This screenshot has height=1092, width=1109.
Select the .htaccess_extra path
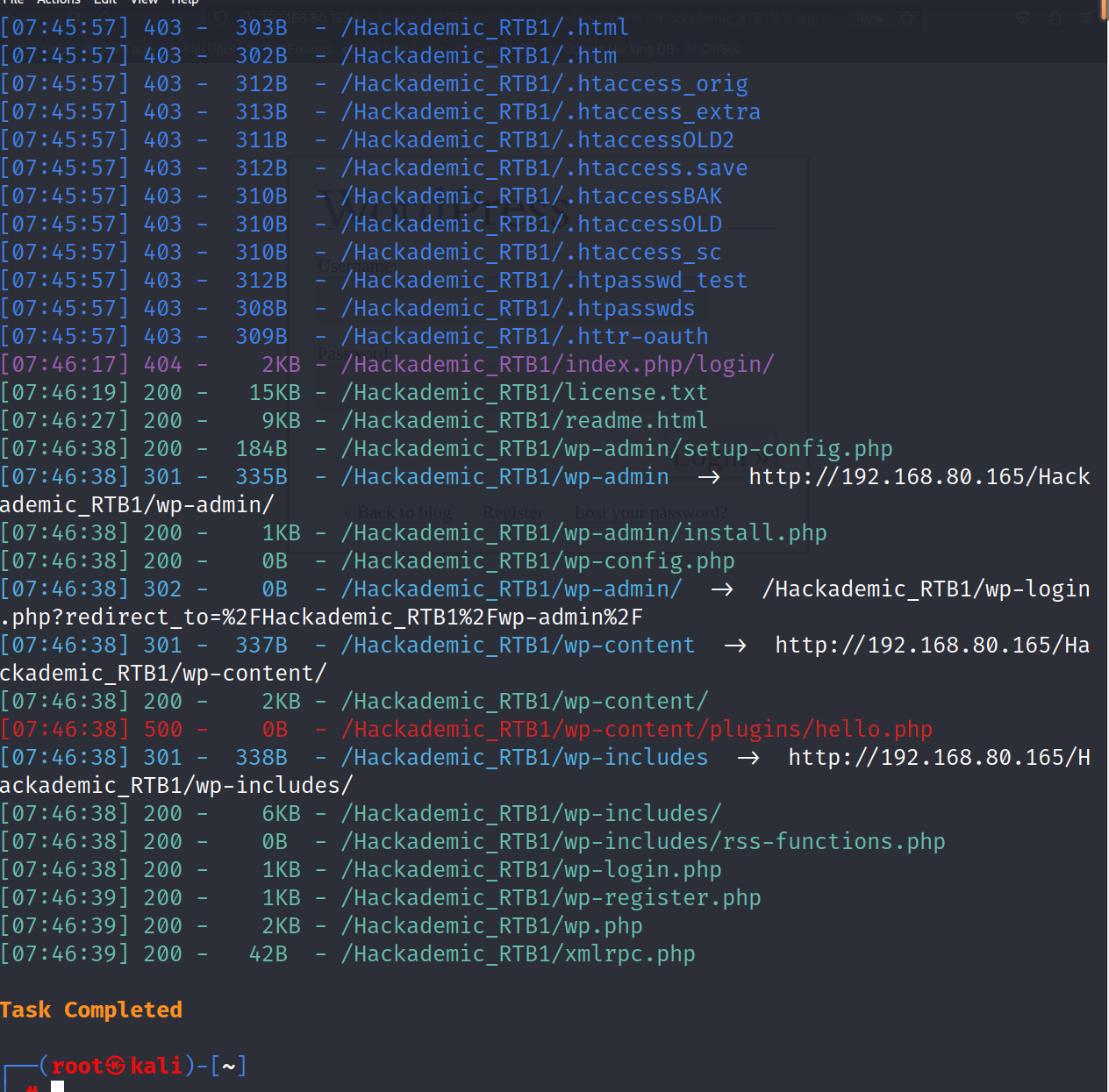pyautogui.click(x=550, y=111)
